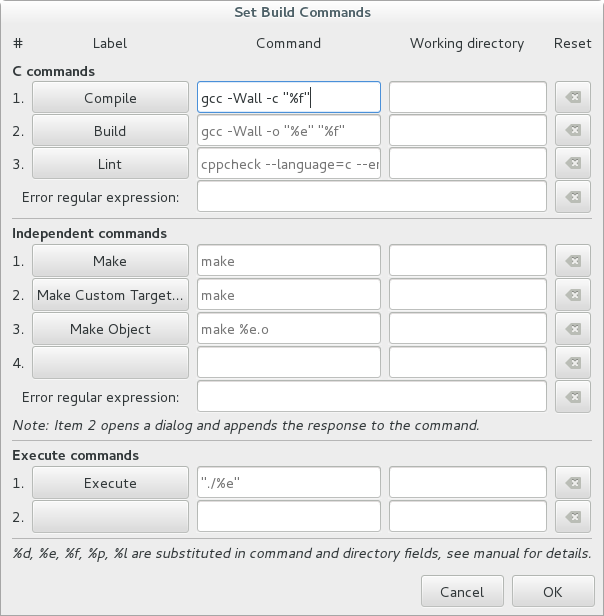Reset the Make Object command row
Image resolution: width=604 pixels, height=616 pixels.
click(x=573, y=329)
